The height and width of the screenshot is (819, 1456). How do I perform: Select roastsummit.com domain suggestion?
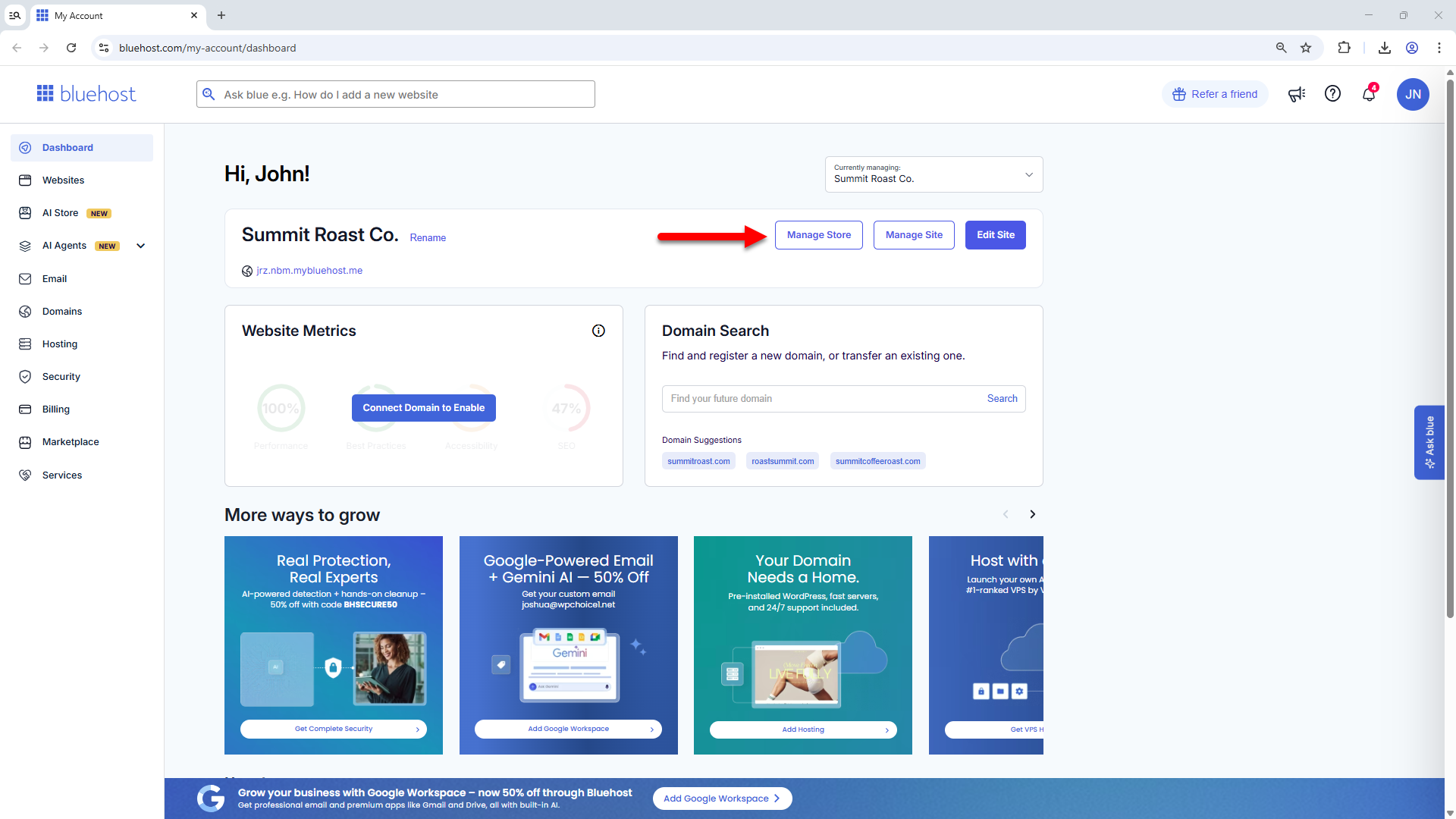click(783, 461)
